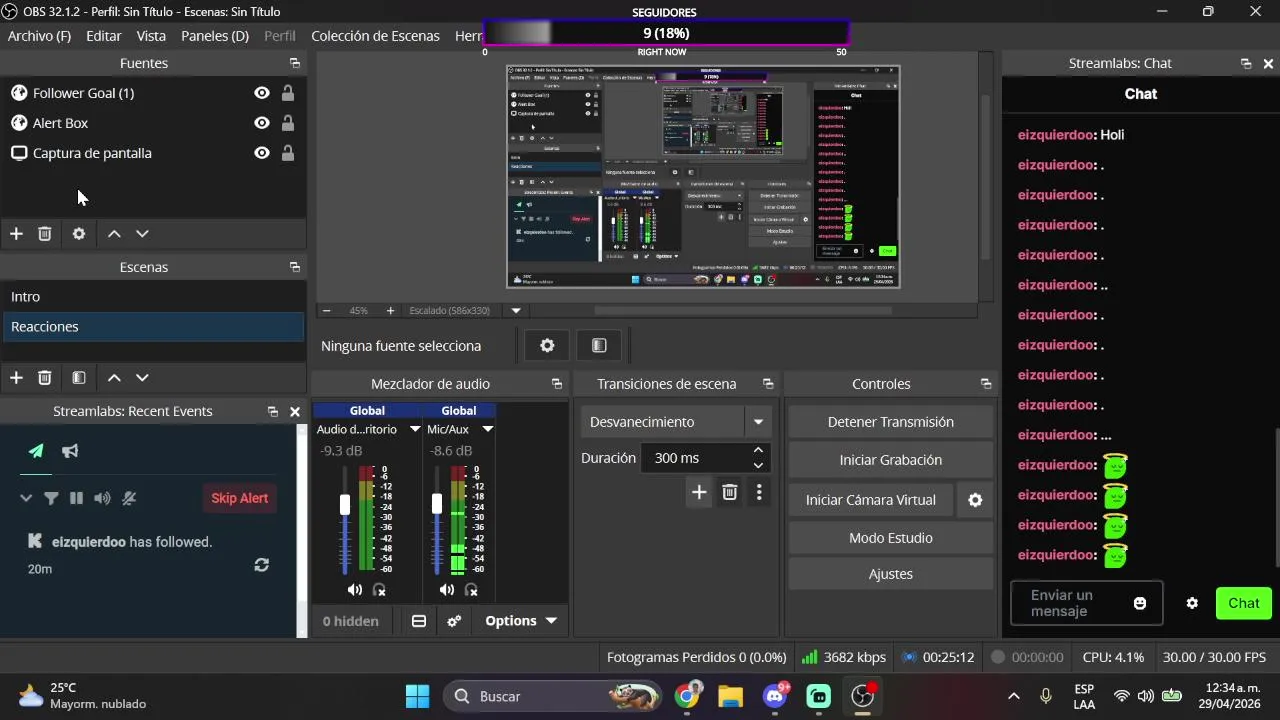Mute the Mic/Aux channel

(x=446, y=590)
